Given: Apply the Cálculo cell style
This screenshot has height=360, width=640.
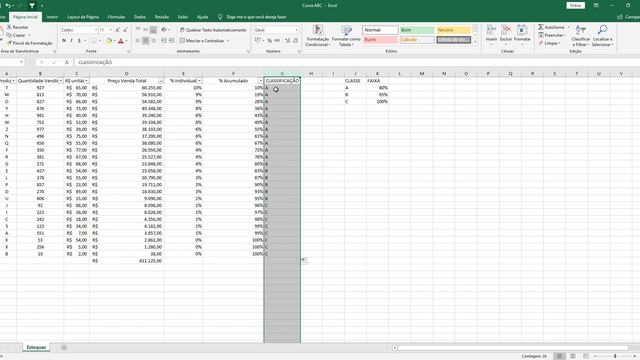Looking at the screenshot, I should (x=417, y=40).
